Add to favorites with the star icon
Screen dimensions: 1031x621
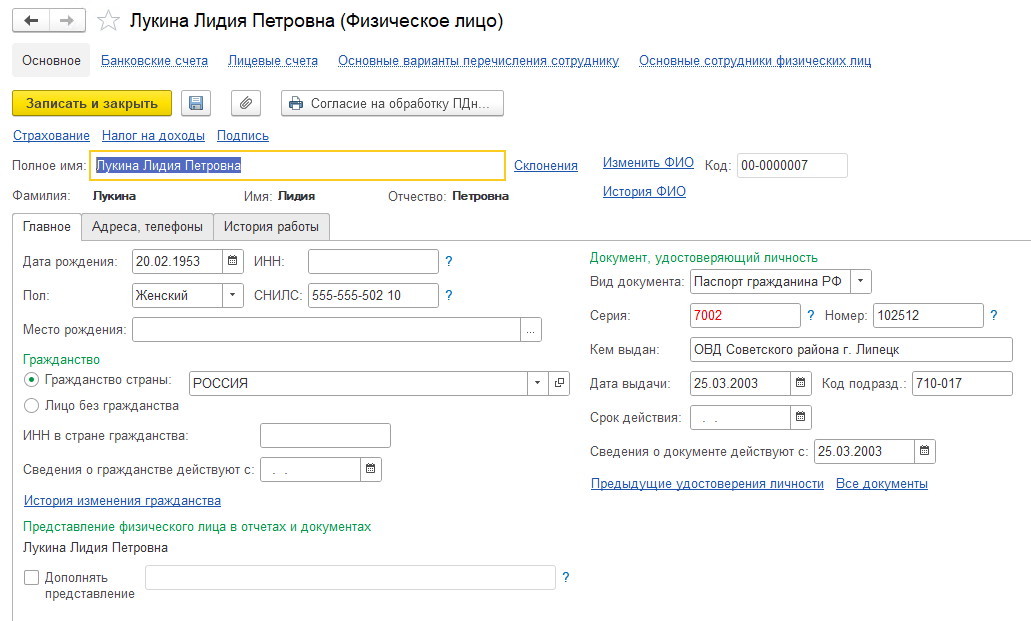108,21
